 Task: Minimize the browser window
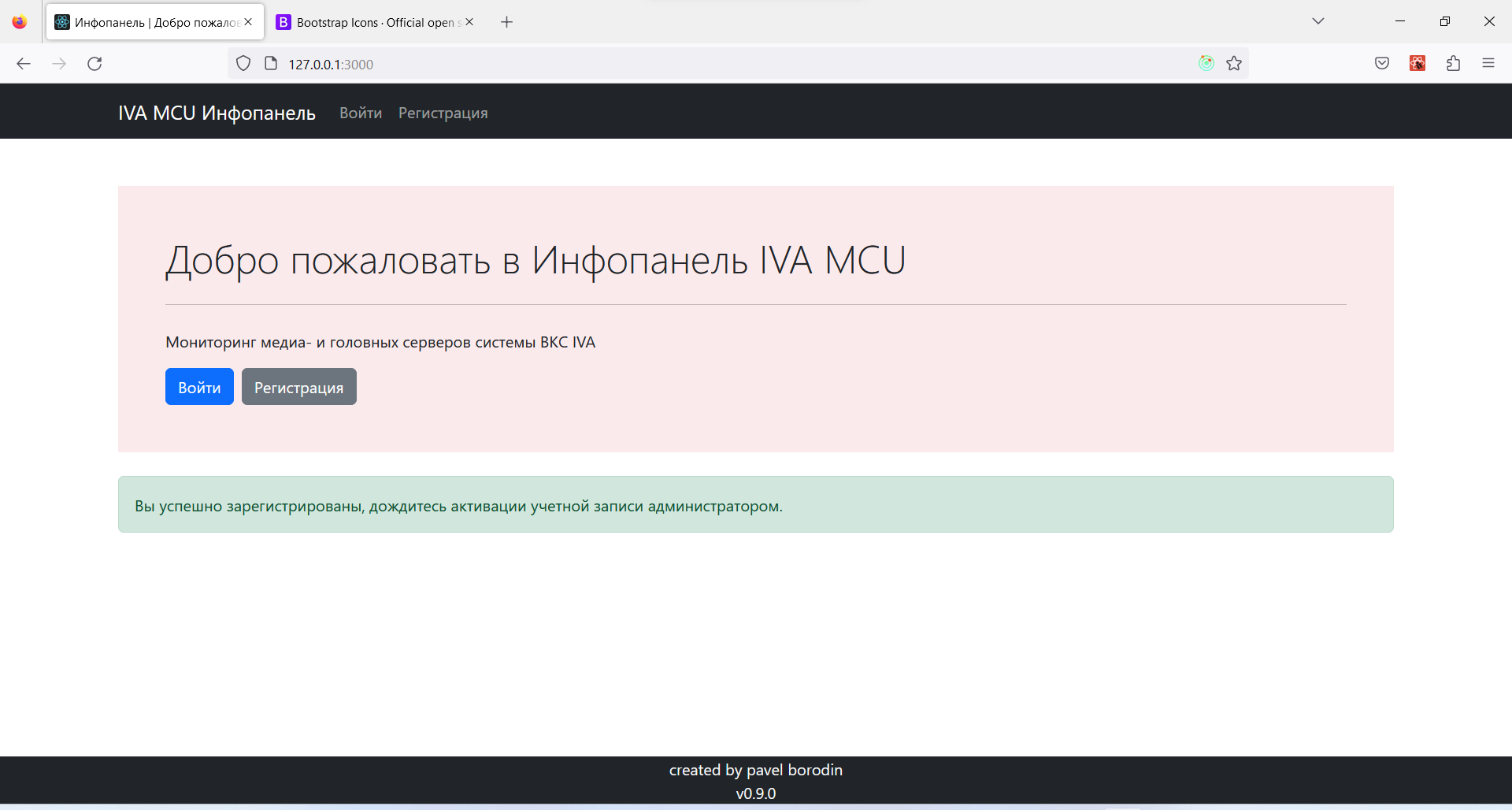1400,21
